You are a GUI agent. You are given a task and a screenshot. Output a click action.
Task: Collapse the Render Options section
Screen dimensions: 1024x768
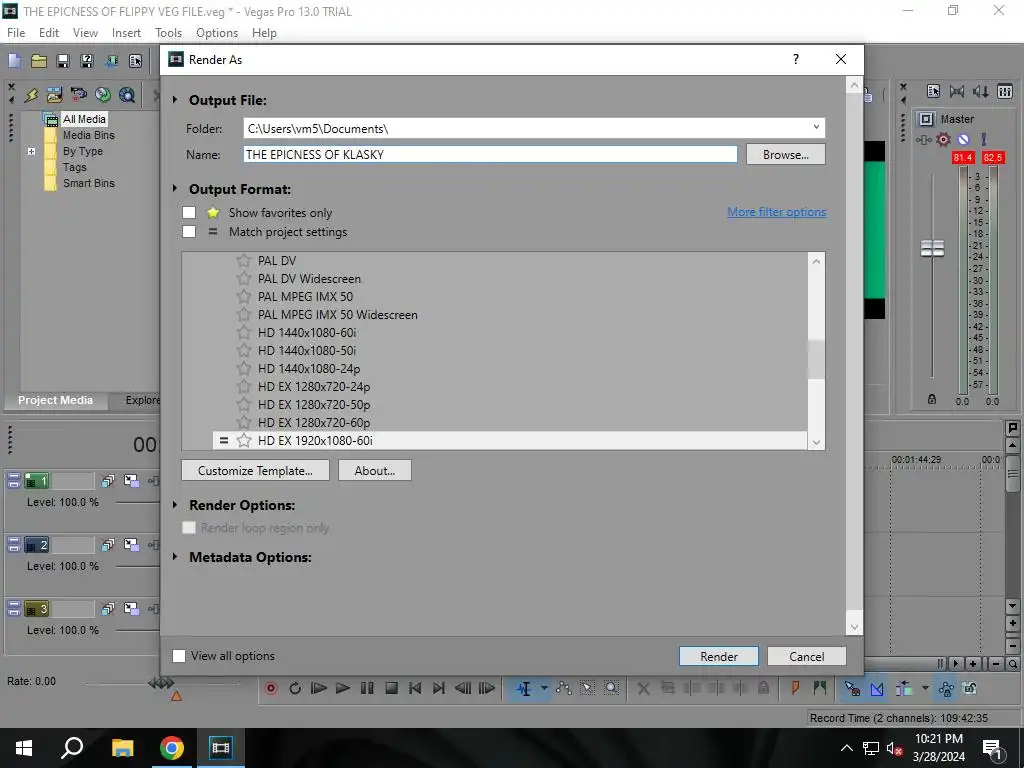click(x=175, y=505)
